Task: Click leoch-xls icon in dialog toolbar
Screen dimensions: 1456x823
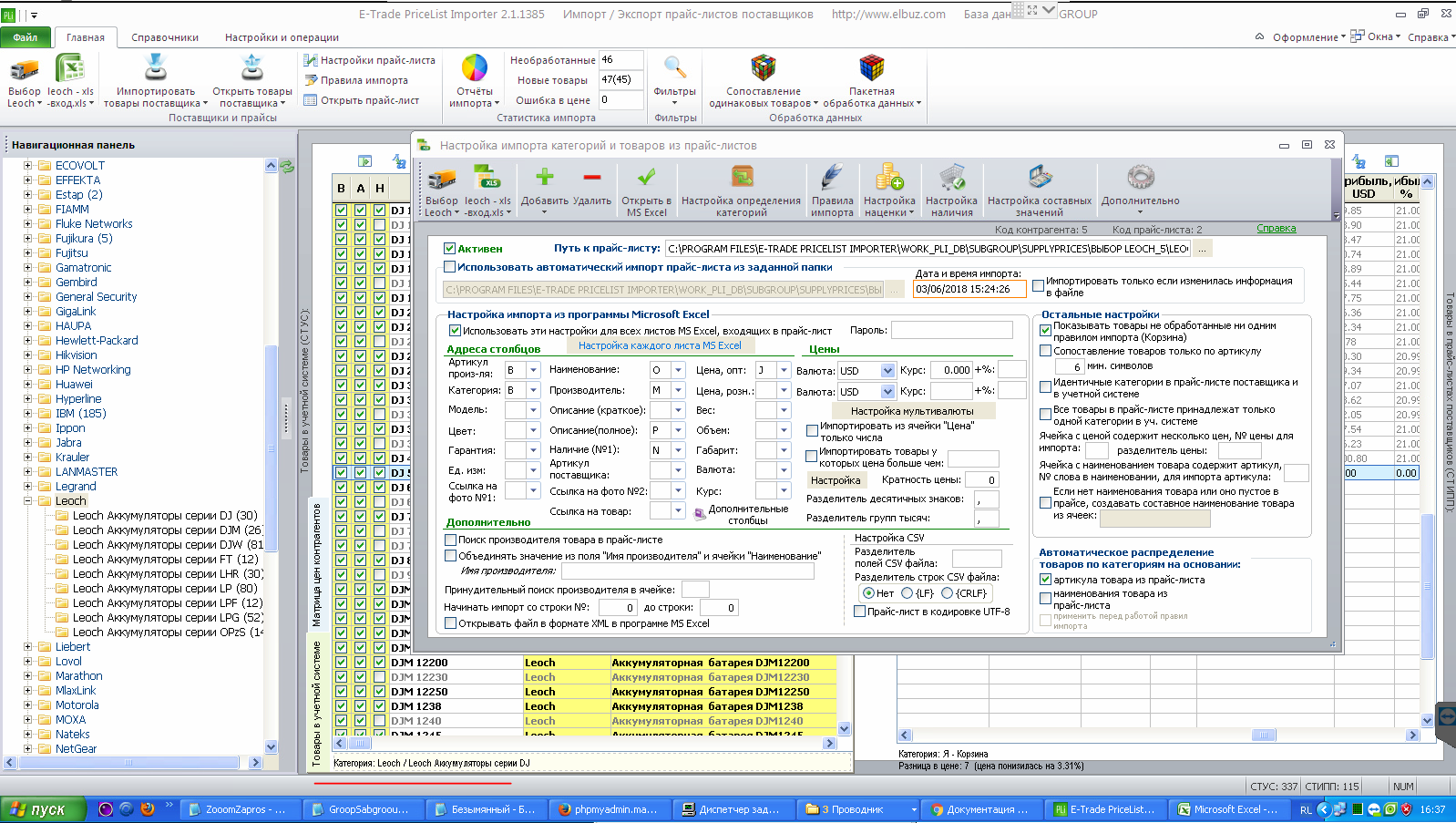Action: pos(487,177)
